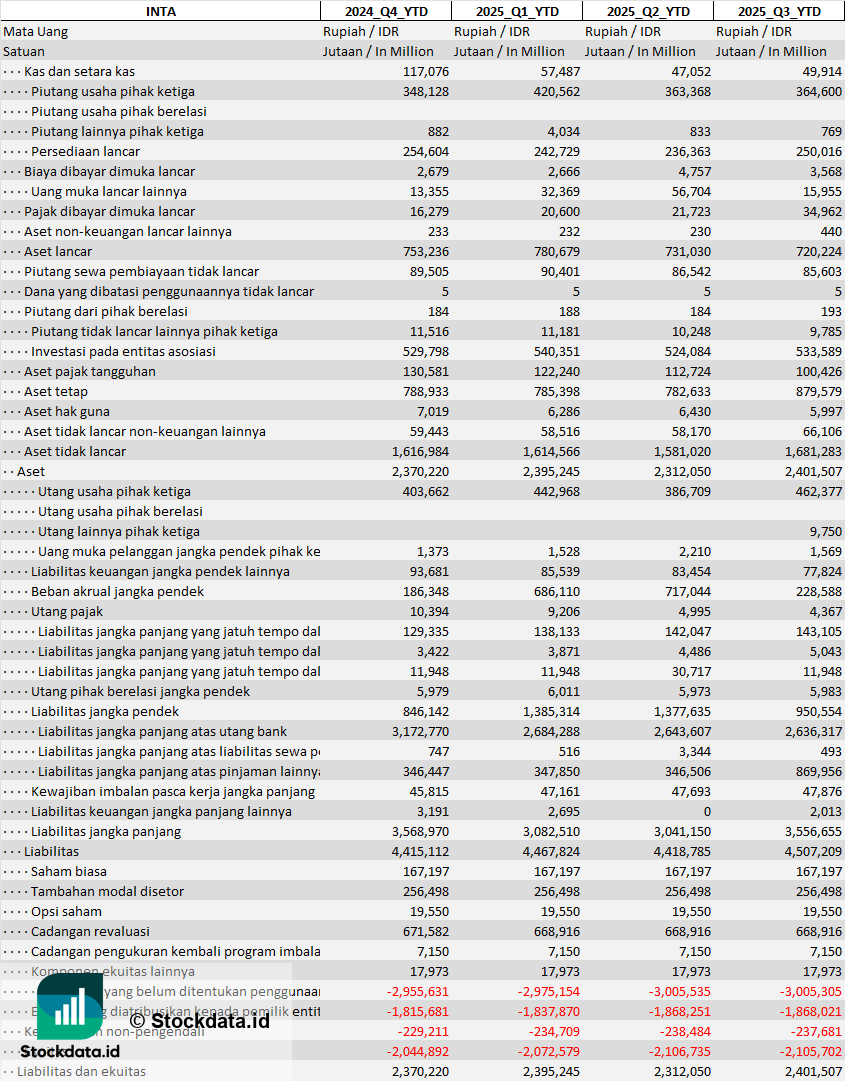Click Jutaan / In Million under 2025_Q3_YTD

(771, 52)
